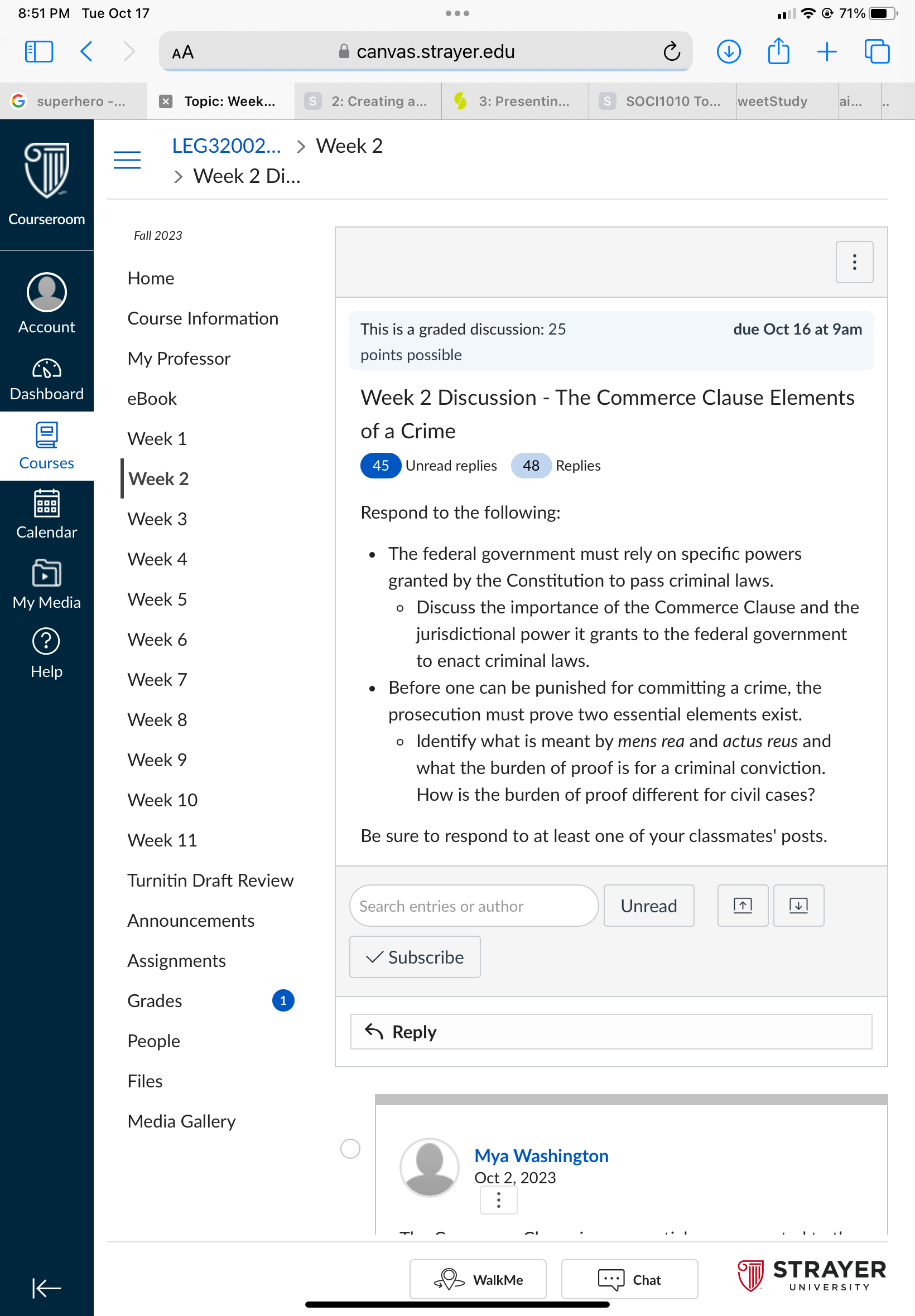Toggle the course menu hamburger icon
The image size is (915, 1316).
(x=127, y=160)
